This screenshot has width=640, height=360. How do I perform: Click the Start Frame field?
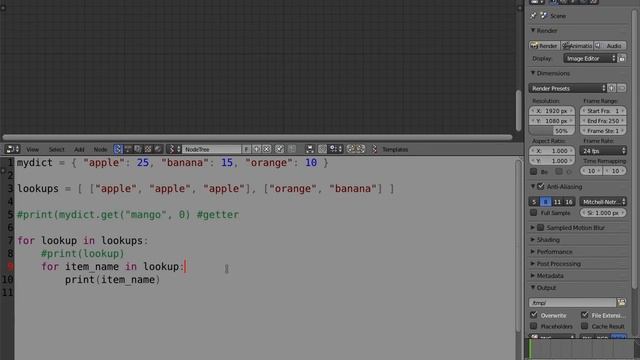click(x=603, y=111)
